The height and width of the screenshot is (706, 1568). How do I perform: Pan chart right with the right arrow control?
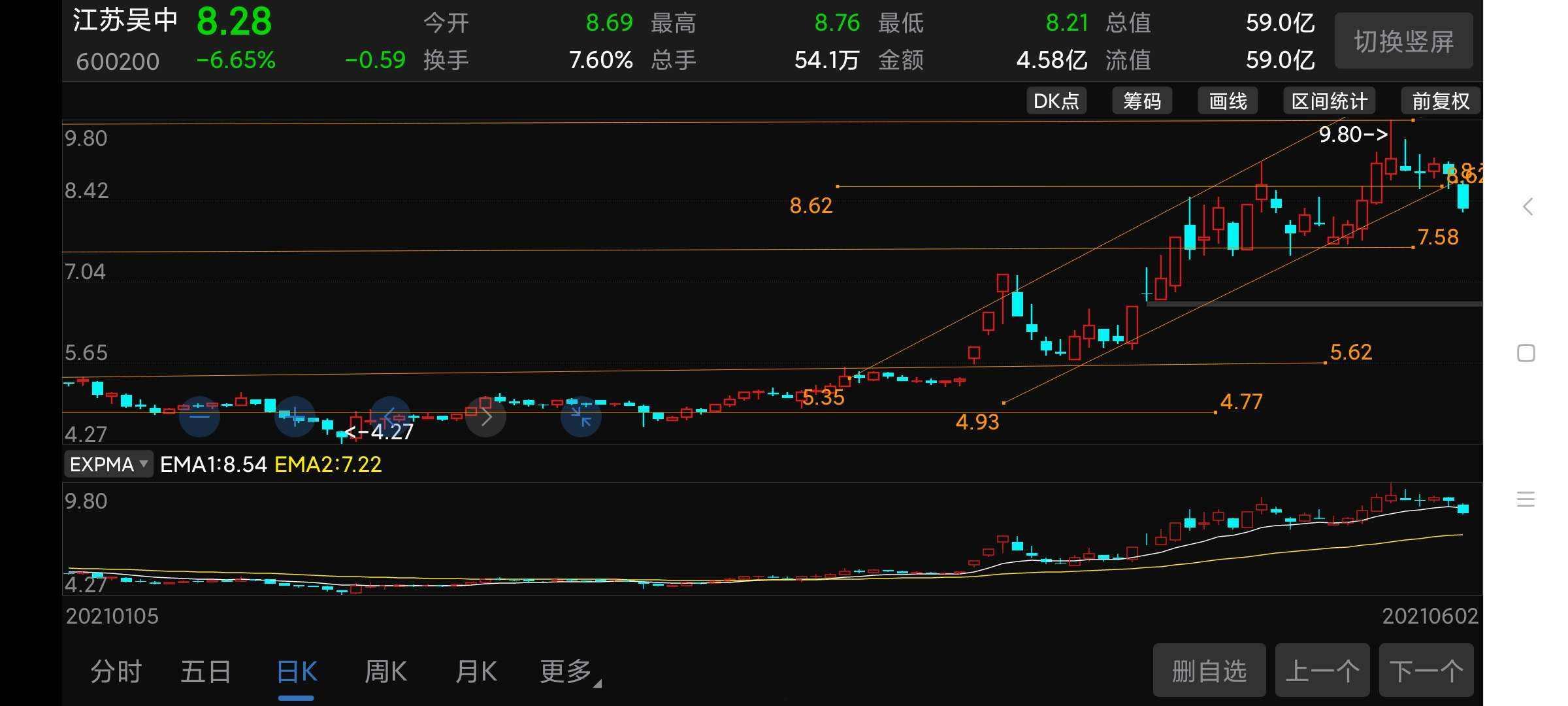(x=485, y=416)
